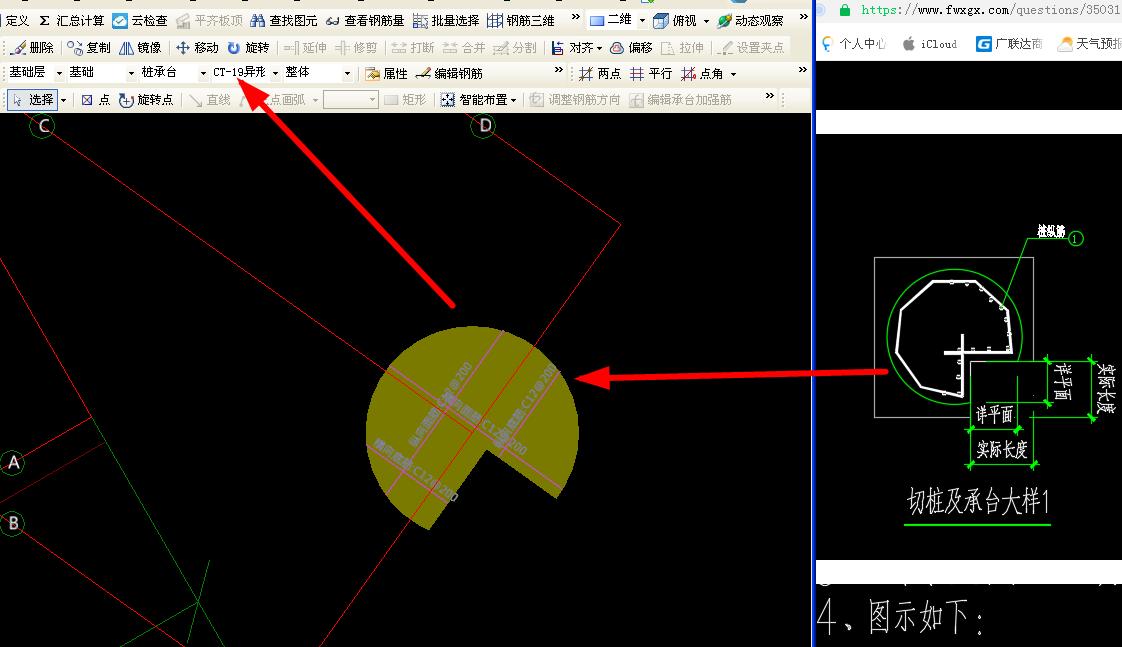Viewport: 1122px width, 647px height.
Task: Select 平行 parallel axis tool
Action: click(x=651, y=73)
